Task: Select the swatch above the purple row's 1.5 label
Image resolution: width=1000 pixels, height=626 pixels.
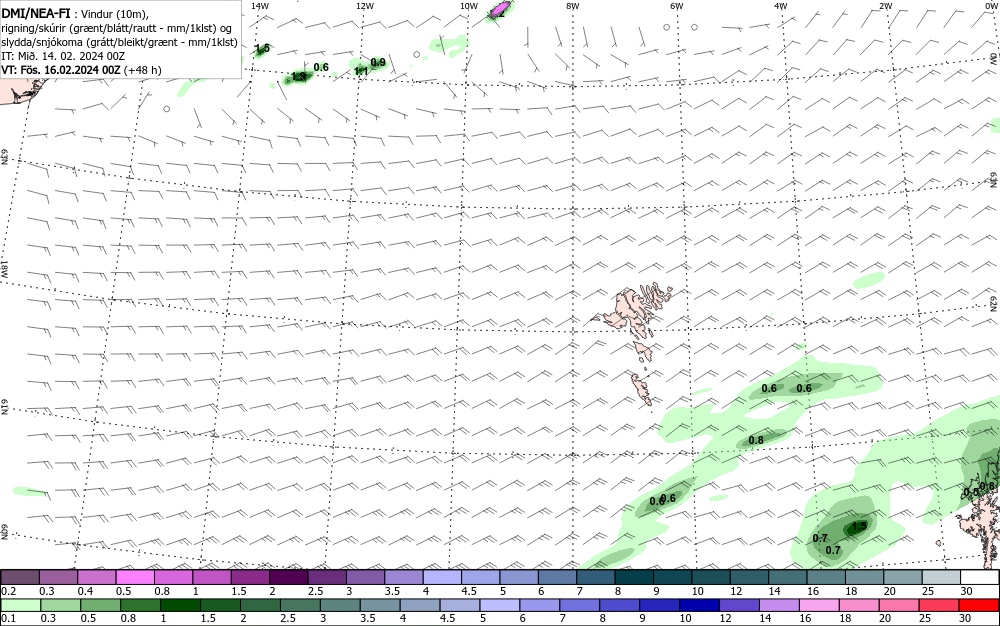Action: point(250,578)
